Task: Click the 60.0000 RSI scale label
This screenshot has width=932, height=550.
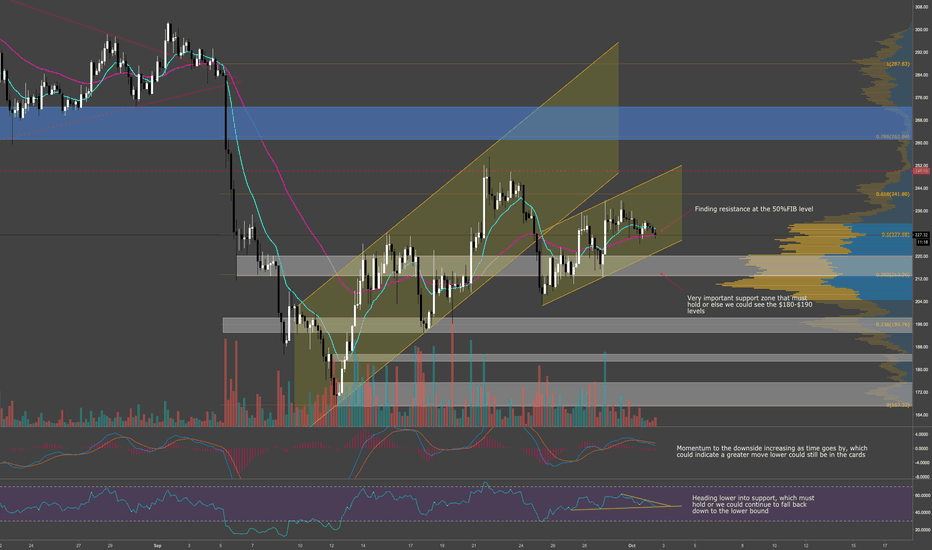Action: tap(922, 495)
